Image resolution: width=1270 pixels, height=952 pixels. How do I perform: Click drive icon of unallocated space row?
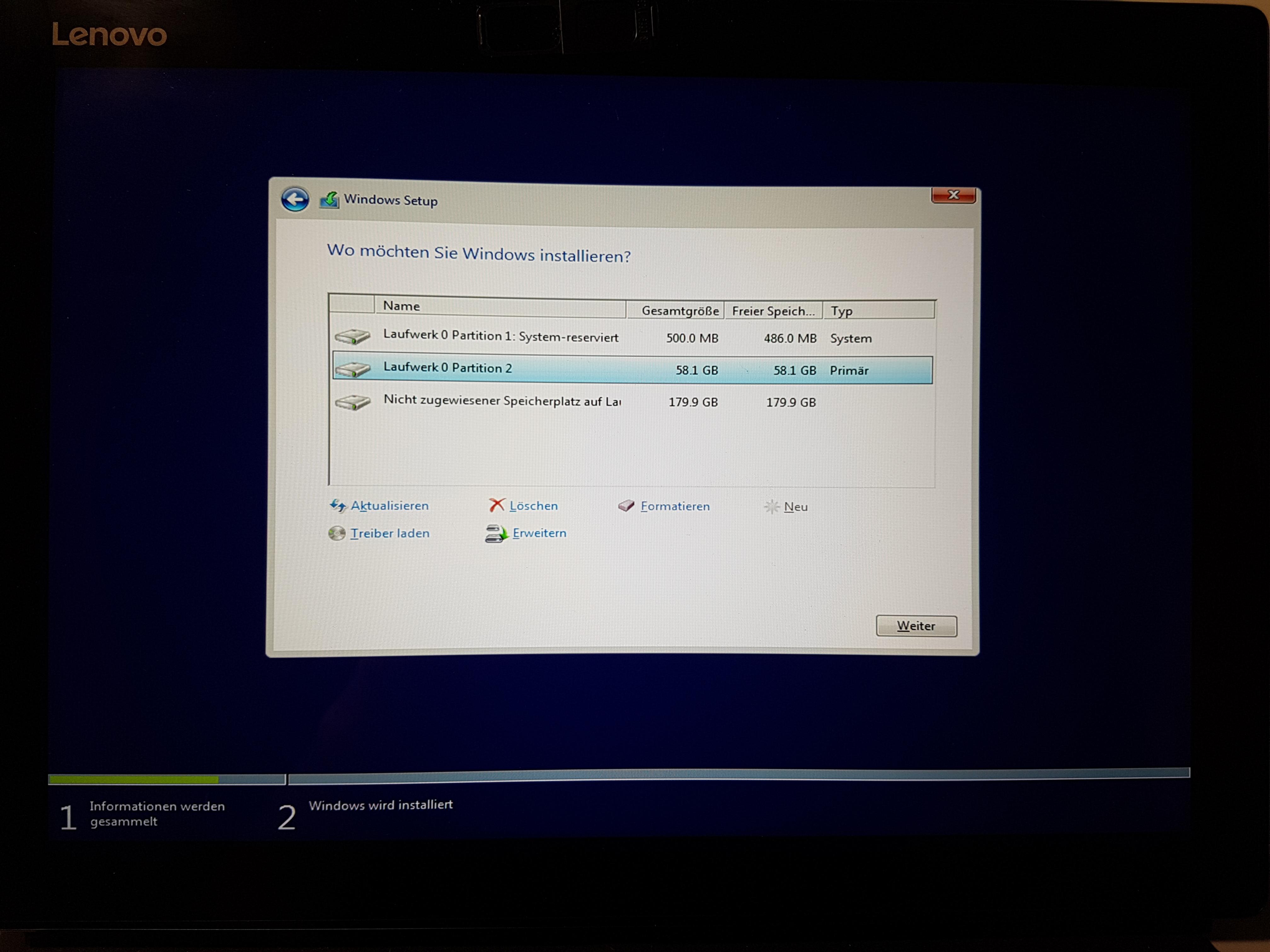(353, 402)
